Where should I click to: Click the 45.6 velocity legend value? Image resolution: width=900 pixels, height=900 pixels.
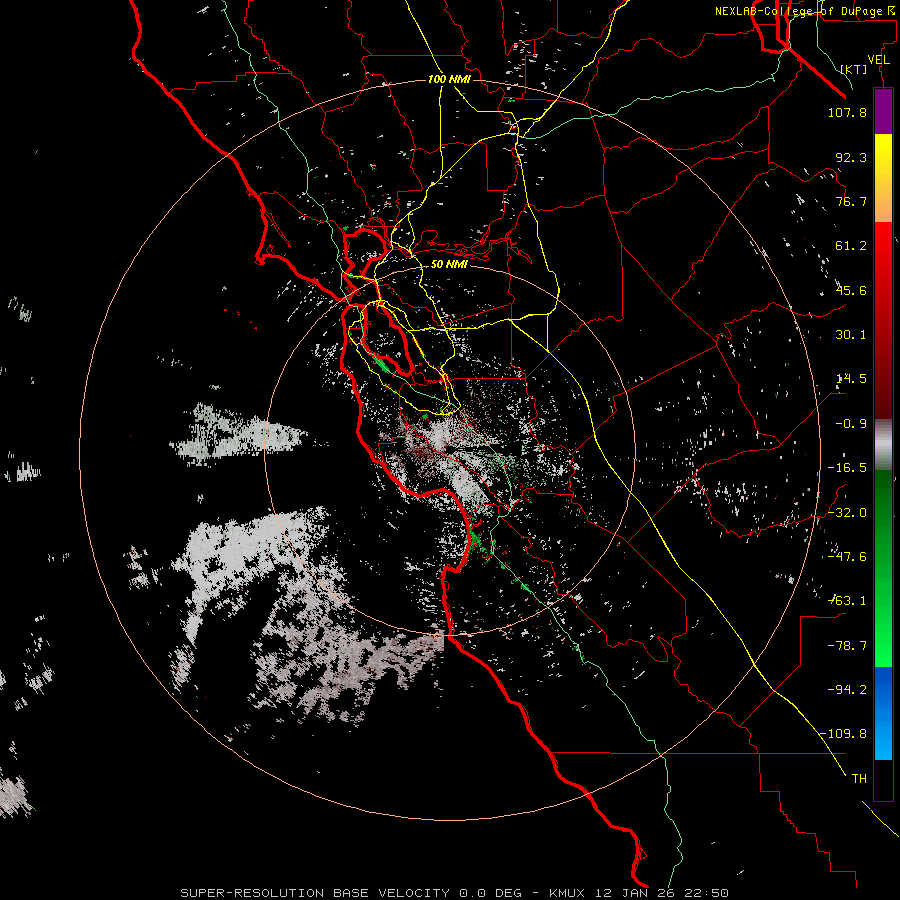(851, 290)
